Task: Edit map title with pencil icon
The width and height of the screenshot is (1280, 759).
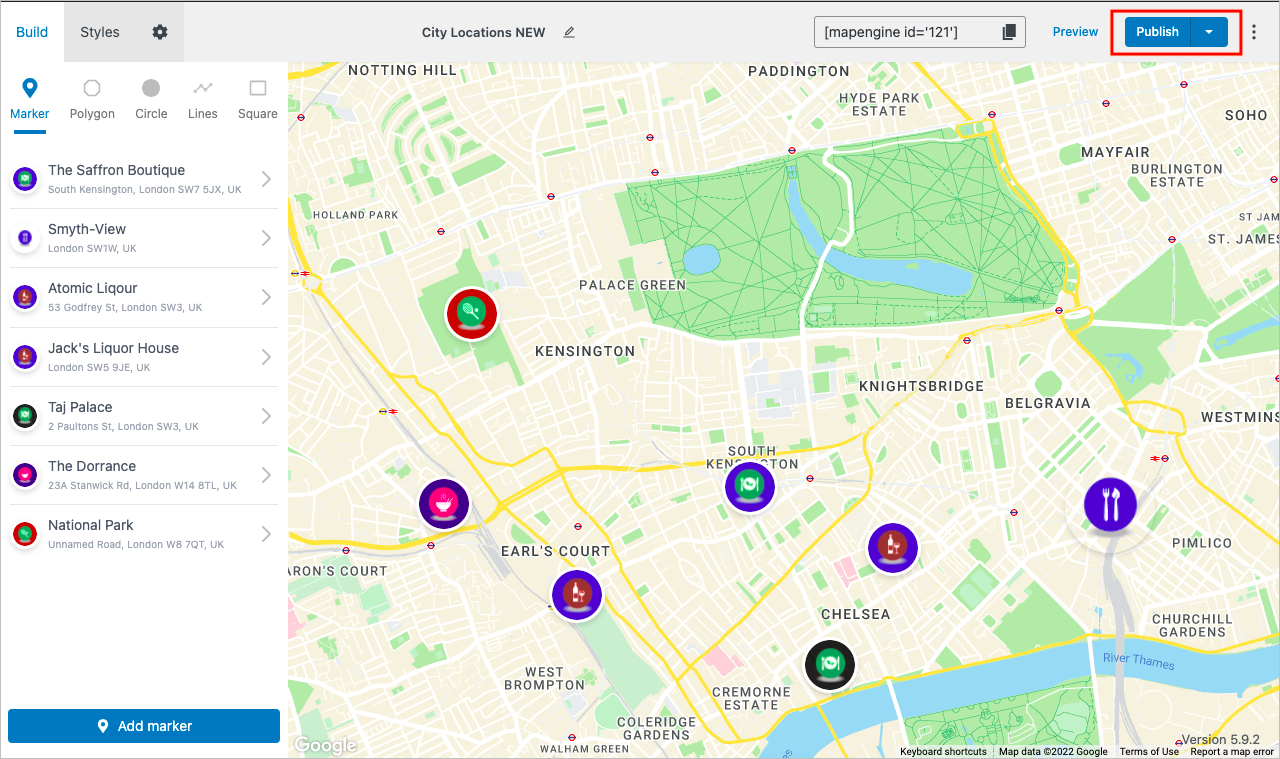Action: tap(569, 32)
